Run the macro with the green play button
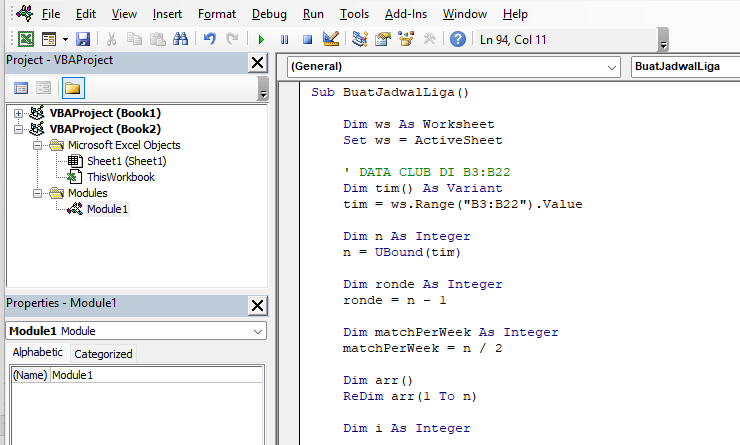Viewport: 740px width, 445px height. (x=261, y=39)
